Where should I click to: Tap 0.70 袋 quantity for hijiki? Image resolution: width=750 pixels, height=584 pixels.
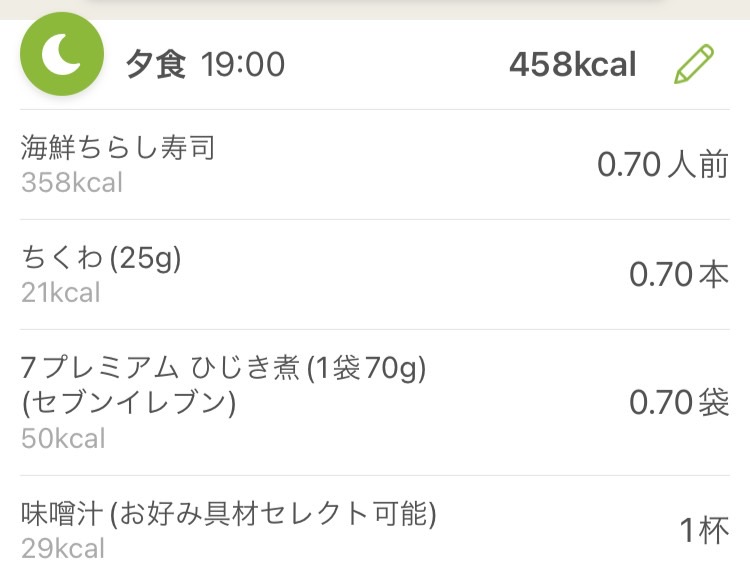679,402
